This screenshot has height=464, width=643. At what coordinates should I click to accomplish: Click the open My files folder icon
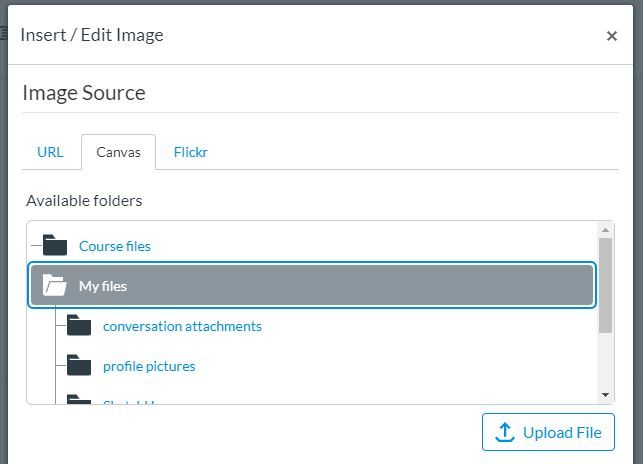tap(55, 285)
